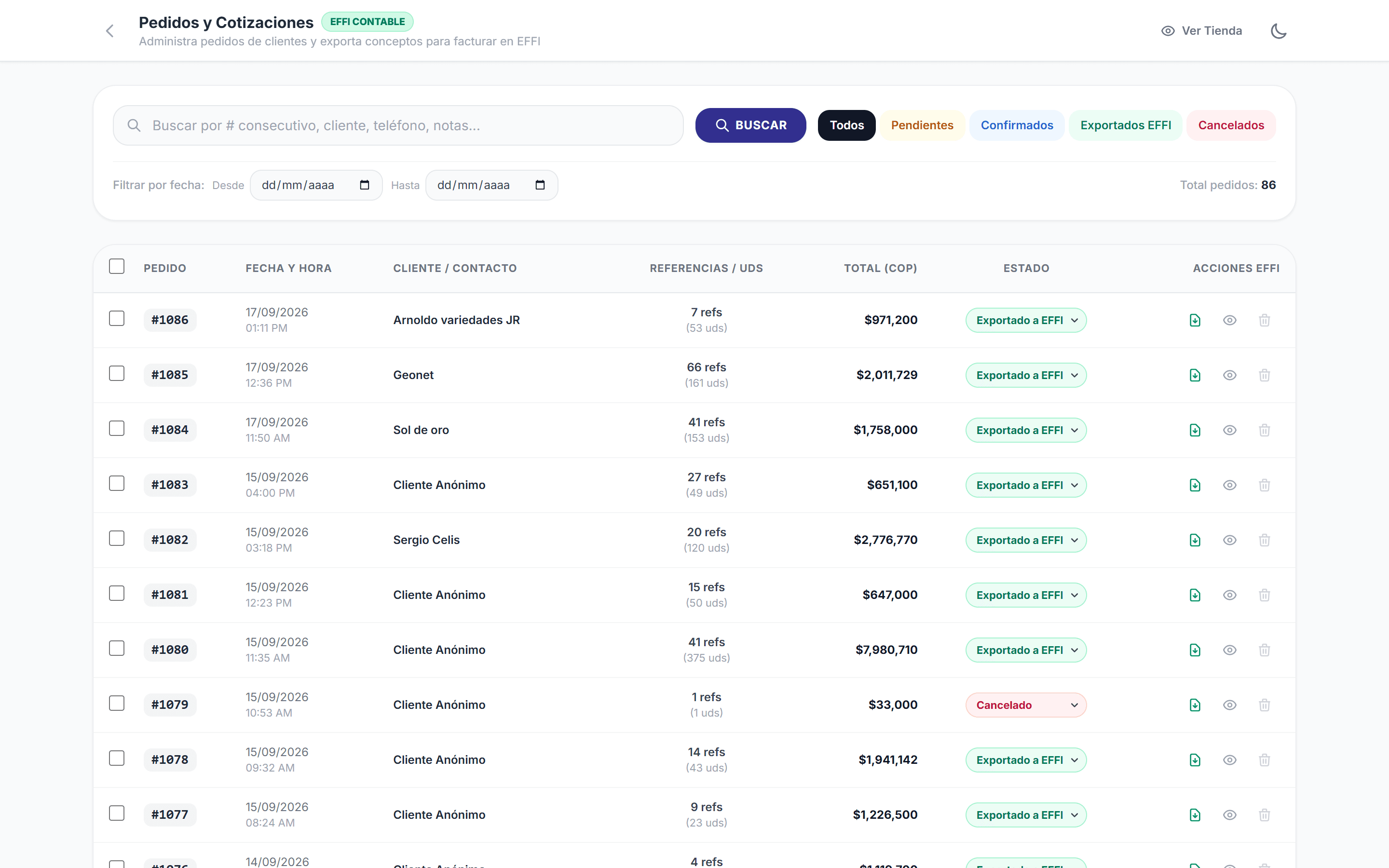Viewport: 1389px width, 868px height.
Task: Select order #1080 checkbox
Action: (117, 648)
